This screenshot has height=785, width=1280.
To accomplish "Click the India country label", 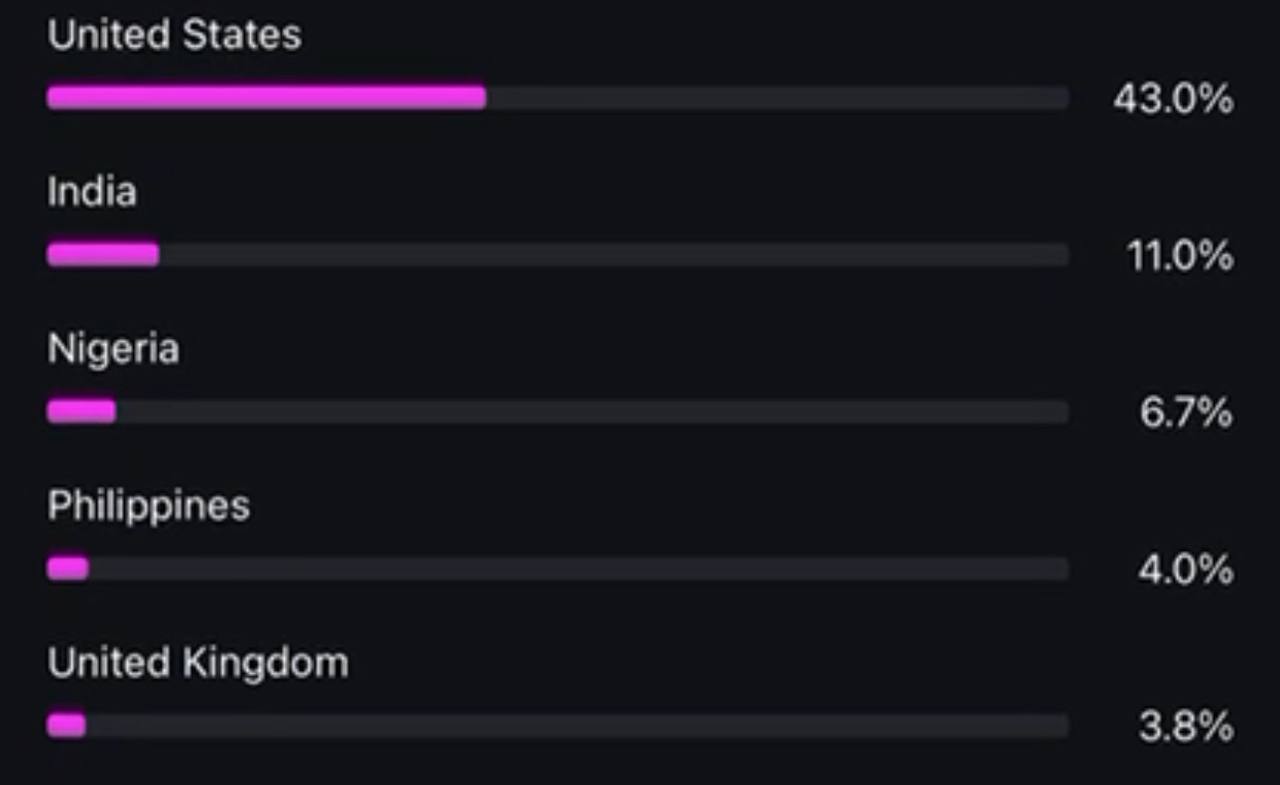I will pos(92,191).
